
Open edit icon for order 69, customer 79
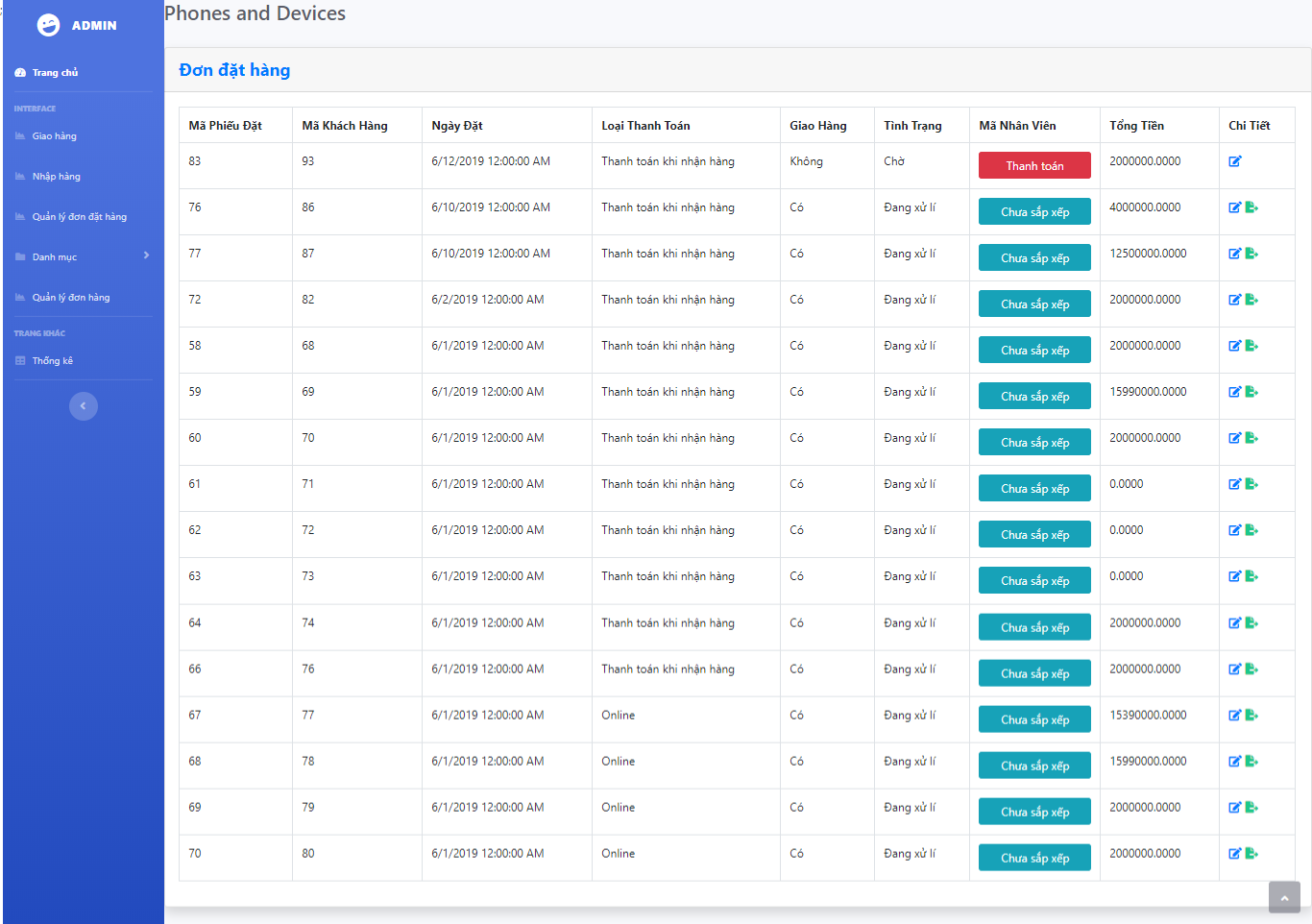(x=1235, y=808)
